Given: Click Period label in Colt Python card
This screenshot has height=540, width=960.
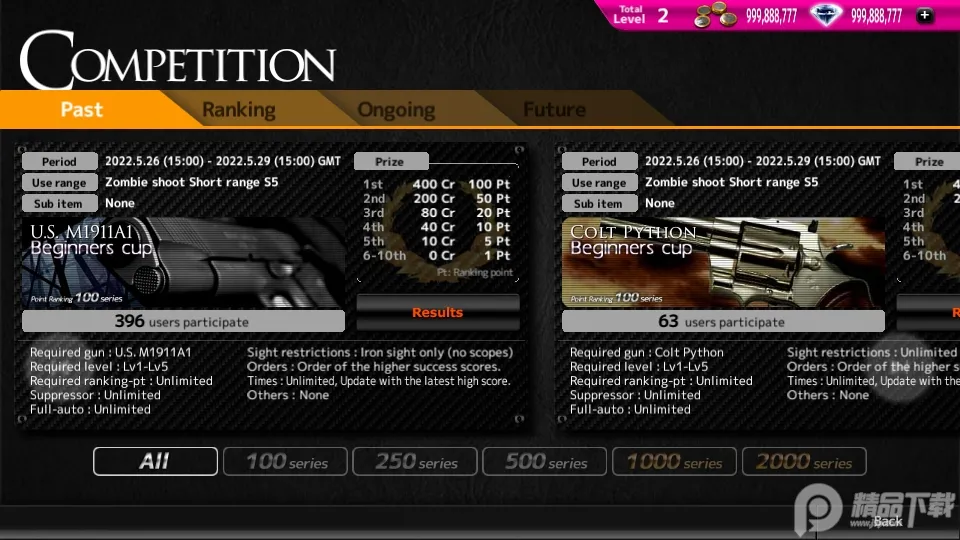Looking at the screenshot, I should tap(599, 162).
